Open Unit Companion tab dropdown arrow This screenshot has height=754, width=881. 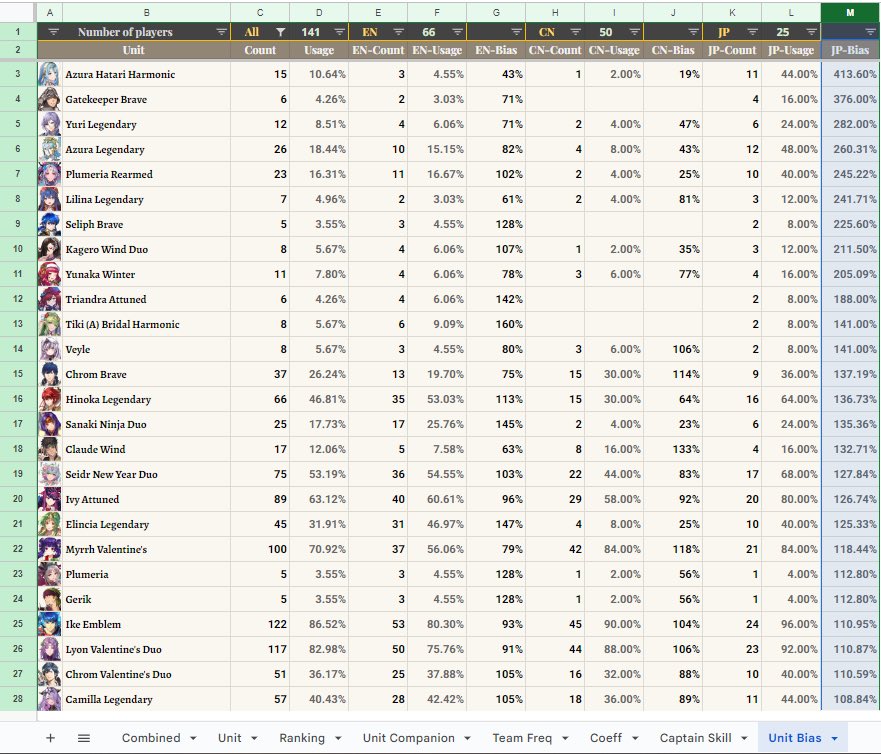pos(467,738)
